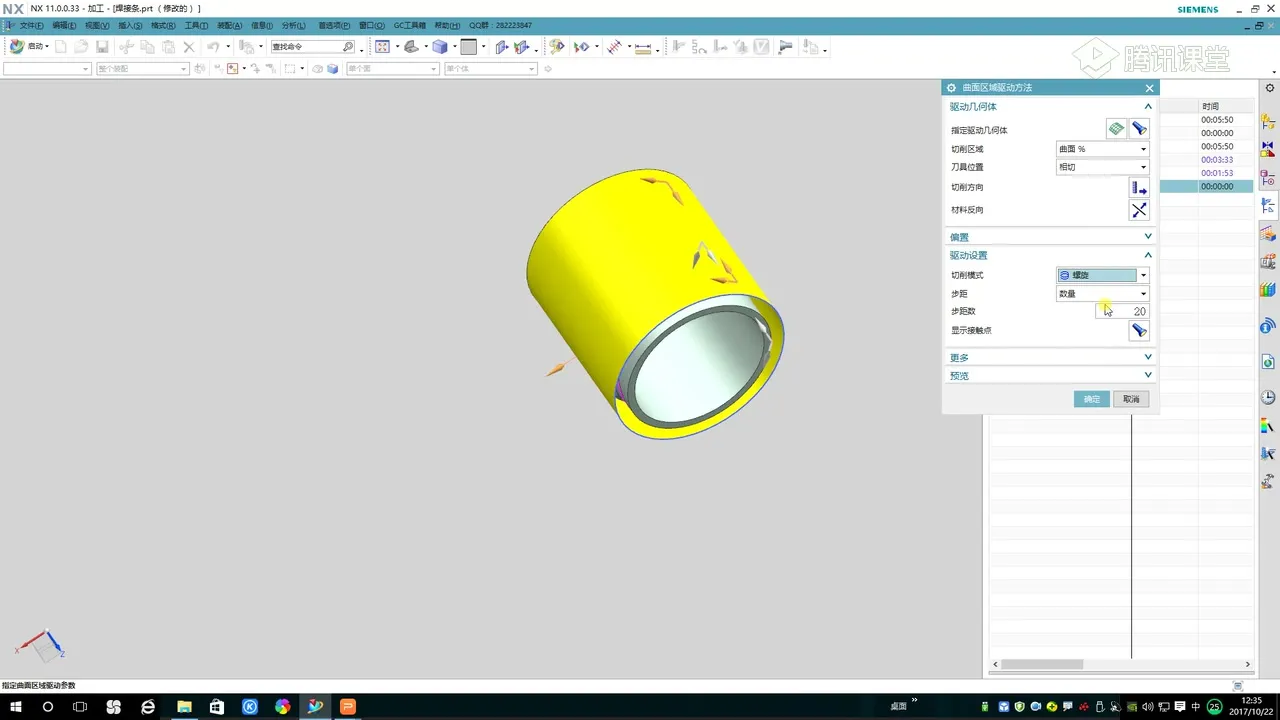Open the stepover (步距) quantity dropdown

(1102, 294)
